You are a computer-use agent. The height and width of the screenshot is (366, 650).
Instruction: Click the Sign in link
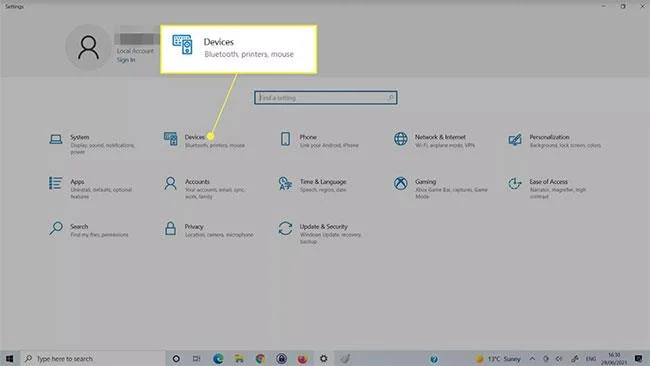click(126, 60)
